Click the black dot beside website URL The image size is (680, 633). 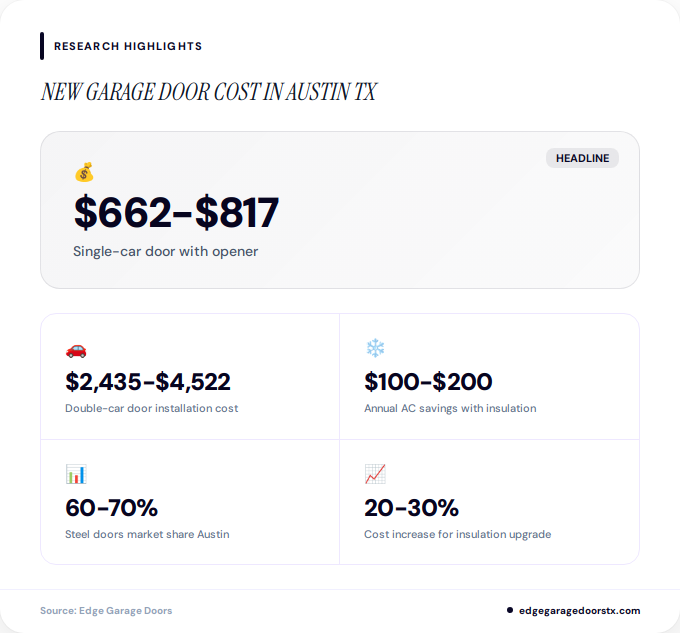tap(510, 610)
